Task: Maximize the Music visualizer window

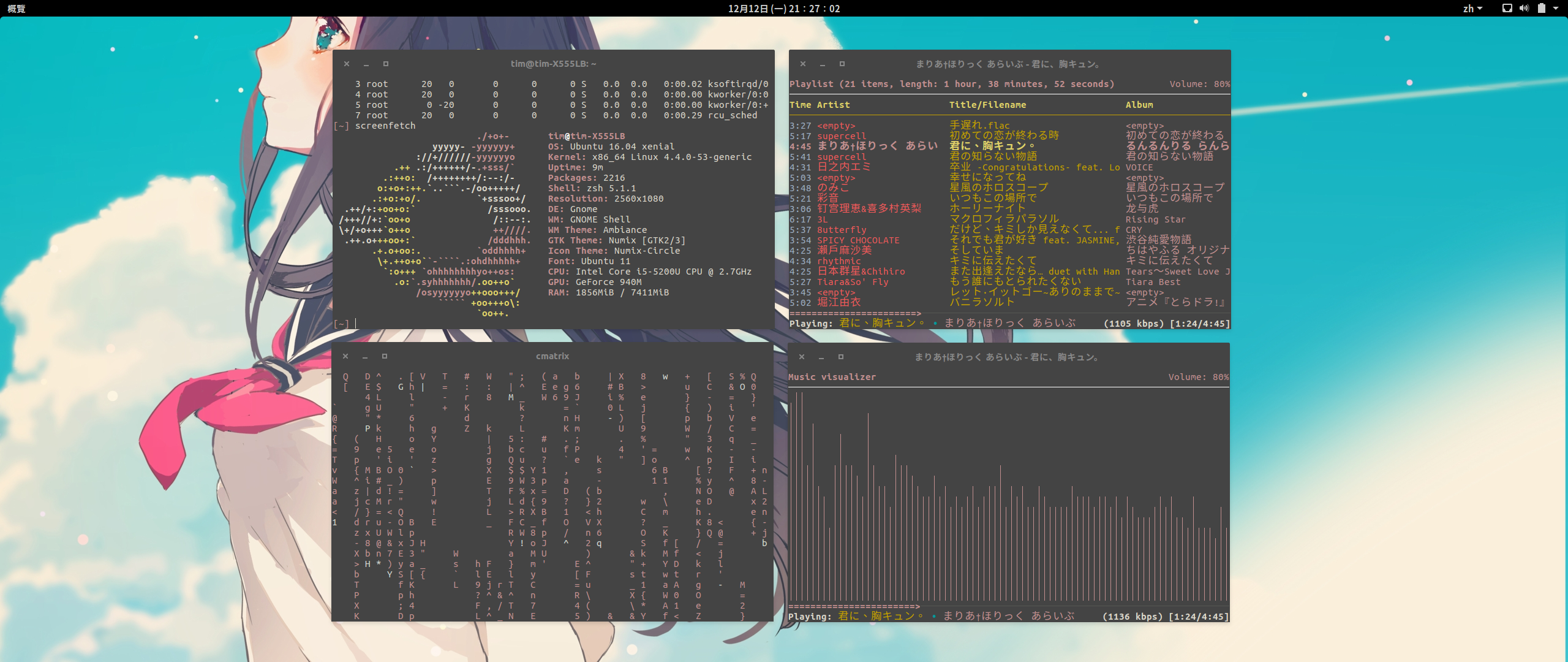Action: (x=841, y=357)
